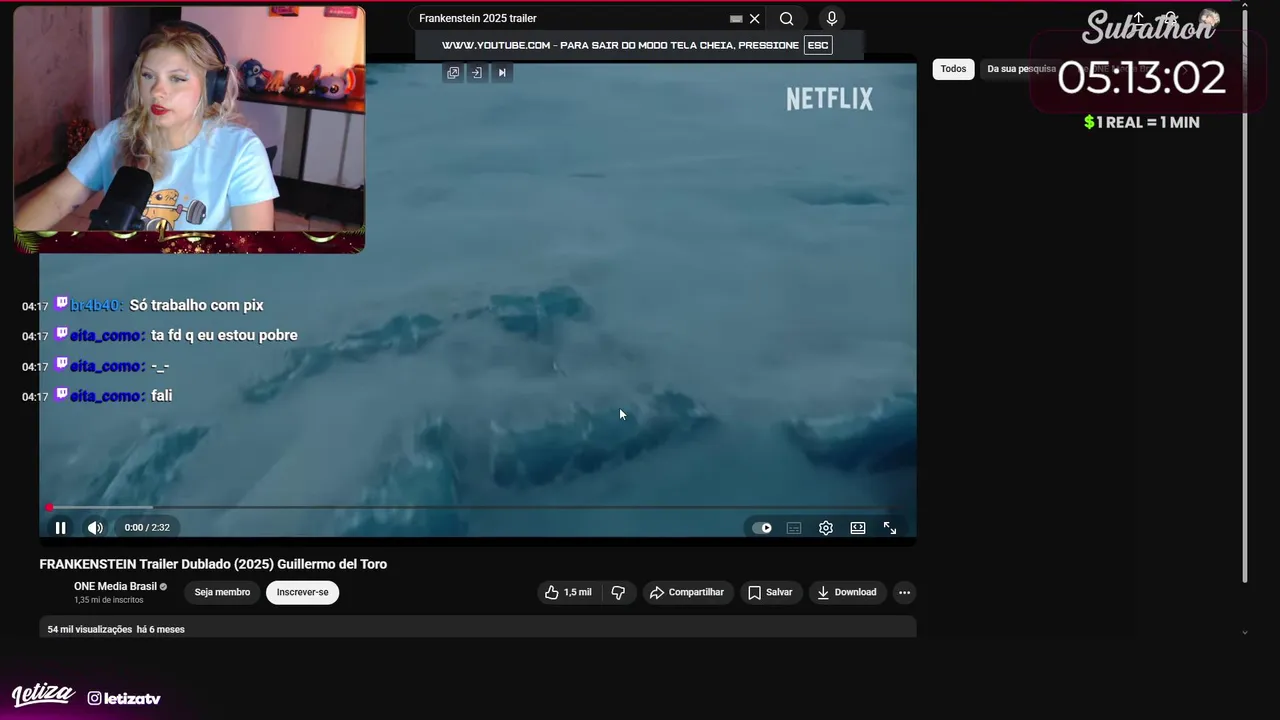Save the video with the Salvar button
Viewport: 1280px width, 720px height.
(770, 592)
